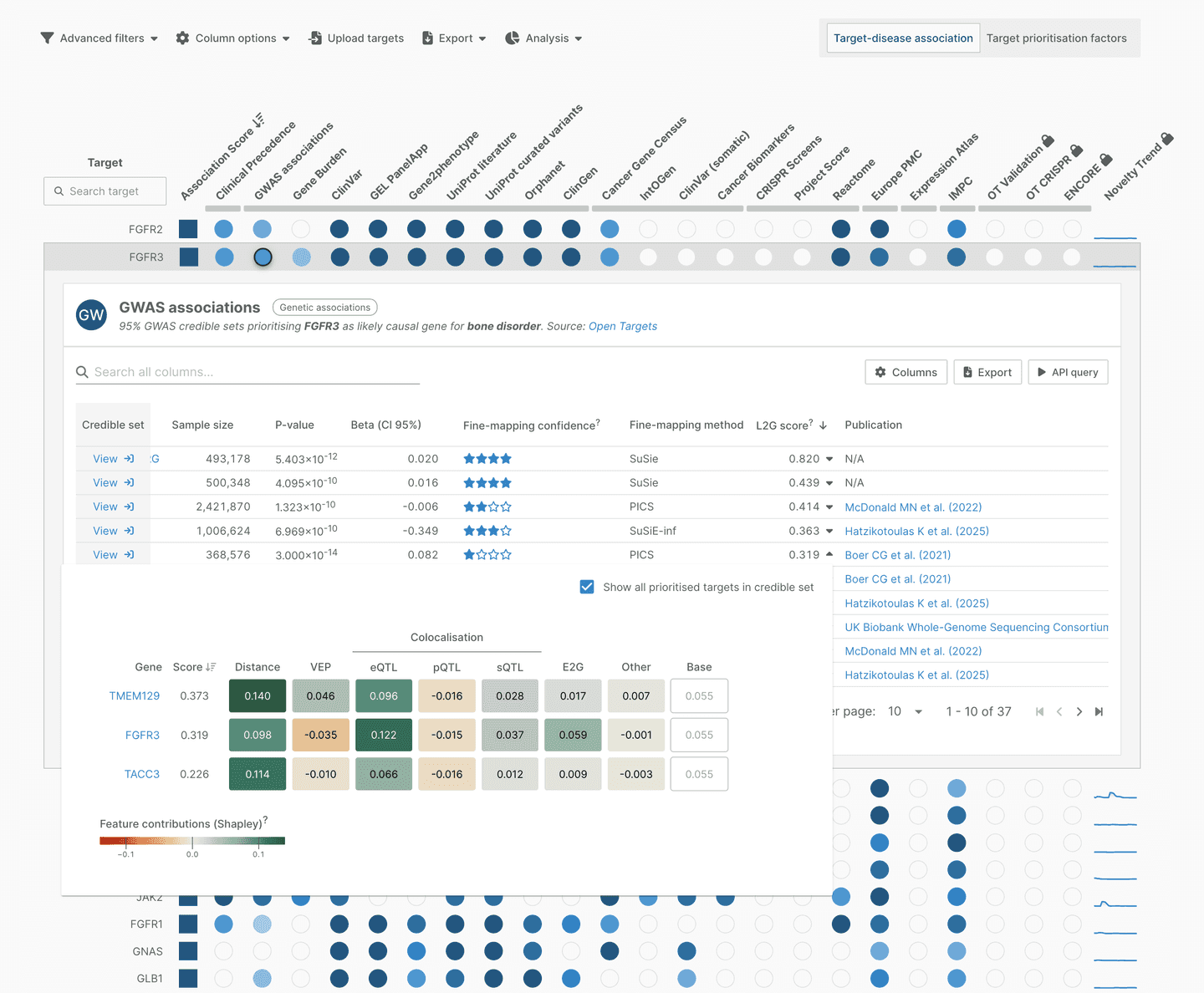1204x993 pixels.
Task: Open UK Biobank Whole-Genome Sequencing Consortium link
Action: [977, 628]
